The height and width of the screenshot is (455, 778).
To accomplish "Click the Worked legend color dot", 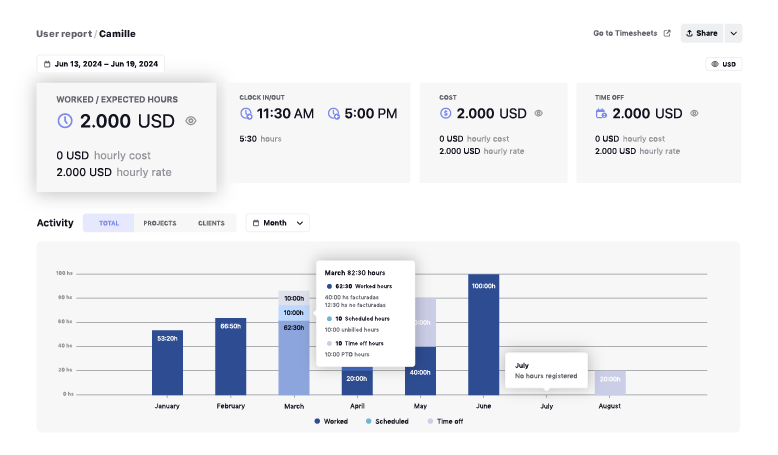I will (317, 422).
